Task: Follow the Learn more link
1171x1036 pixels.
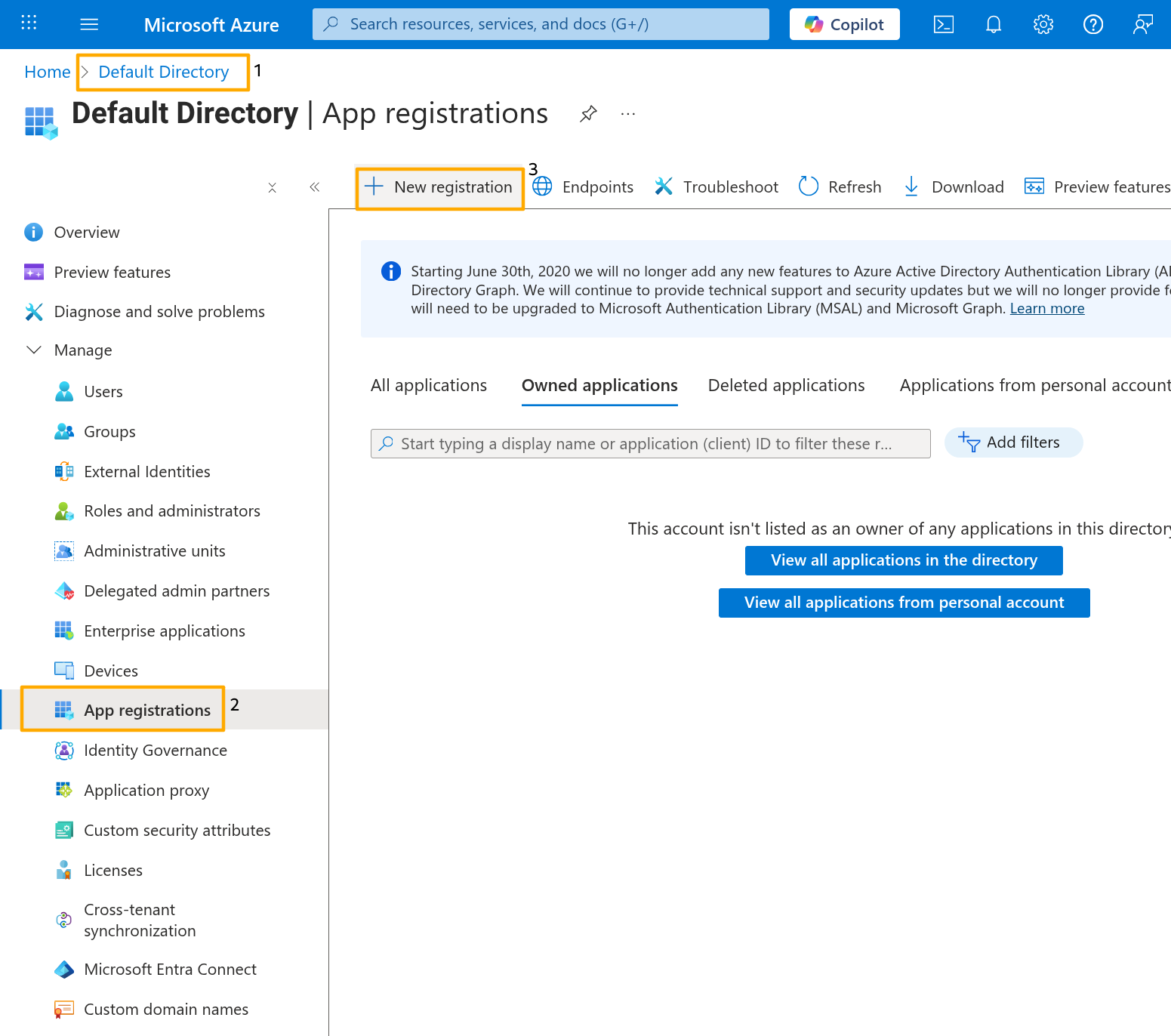Action: (1047, 309)
